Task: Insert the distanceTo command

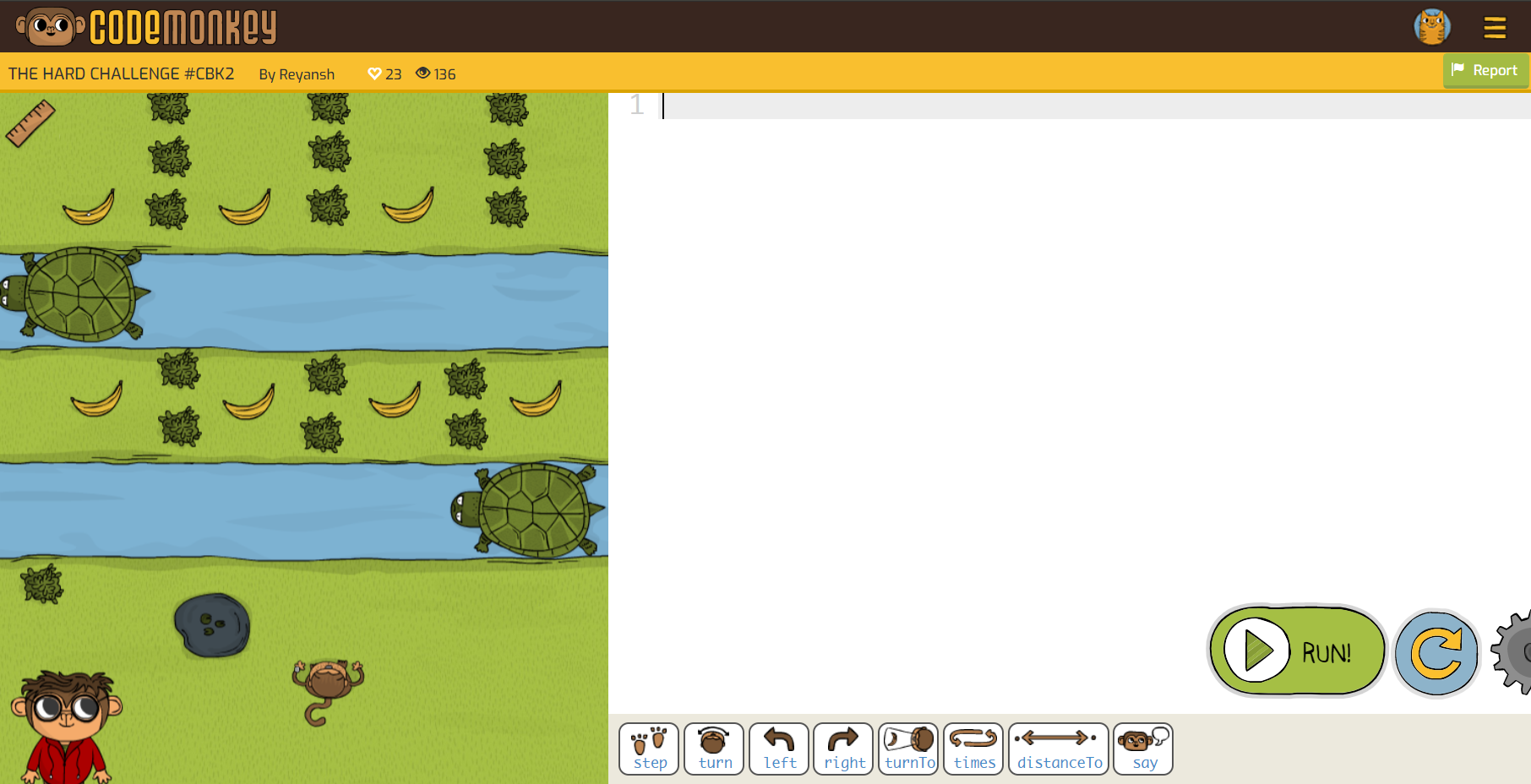Action: [1059, 749]
